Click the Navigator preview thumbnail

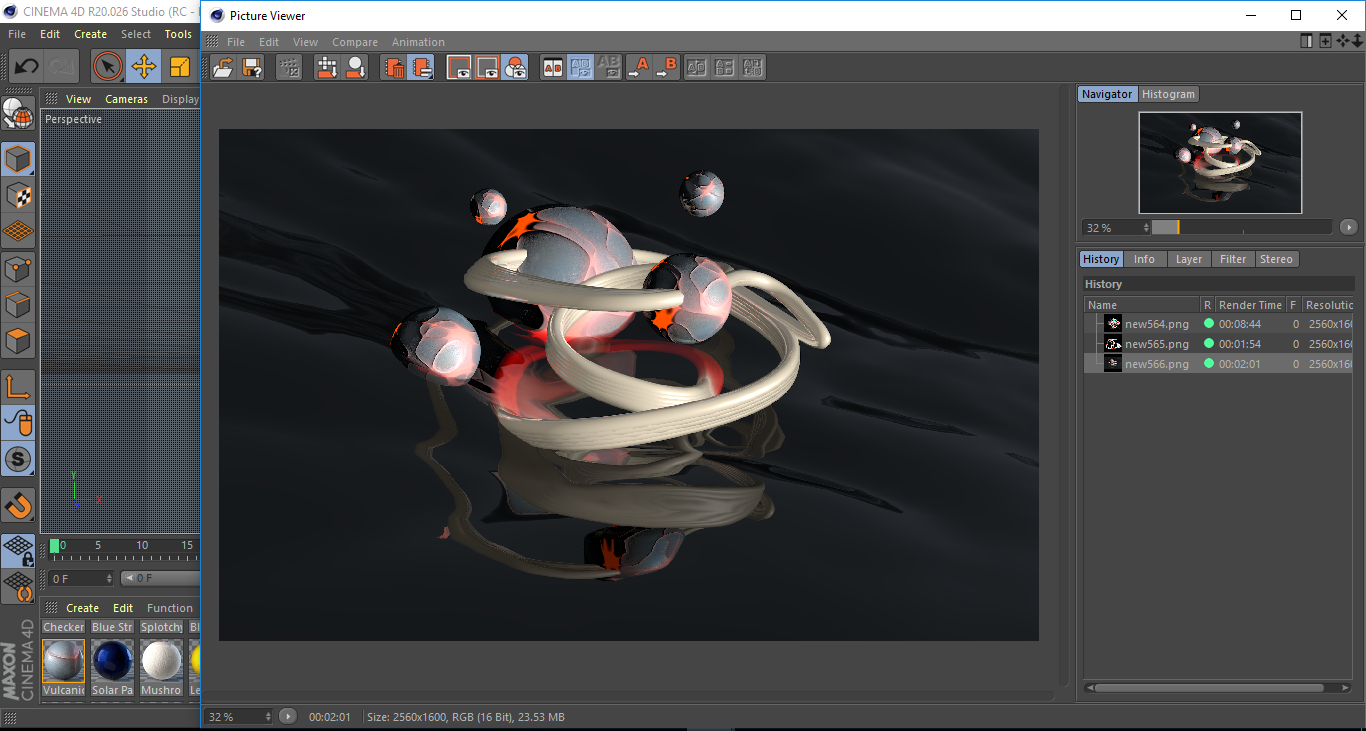1220,163
